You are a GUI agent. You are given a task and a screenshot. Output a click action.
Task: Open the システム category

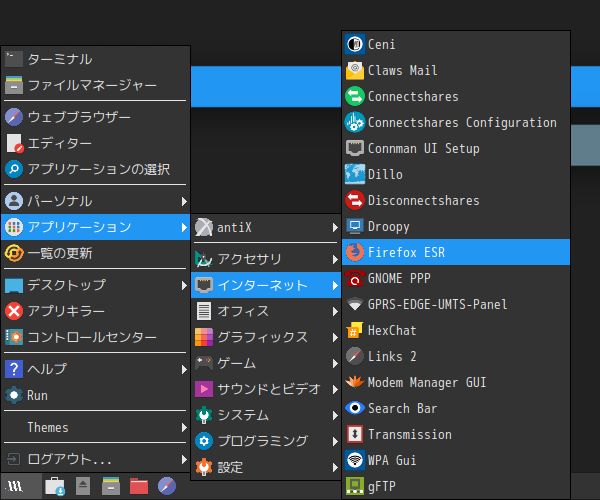(x=266, y=415)
